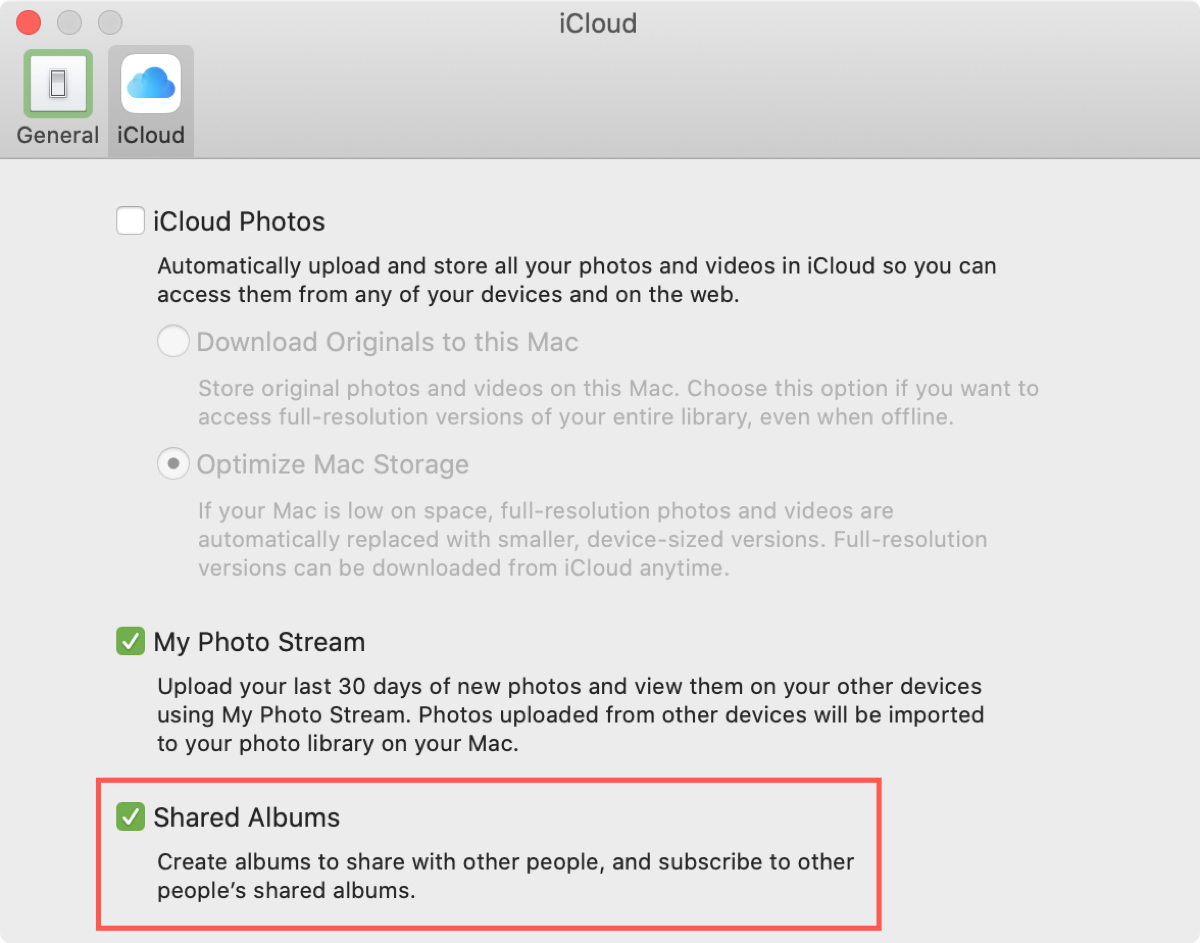This screenshot has height=943, width=1200.
Task: Switch to the General tab label
Action: click(58, 135)
